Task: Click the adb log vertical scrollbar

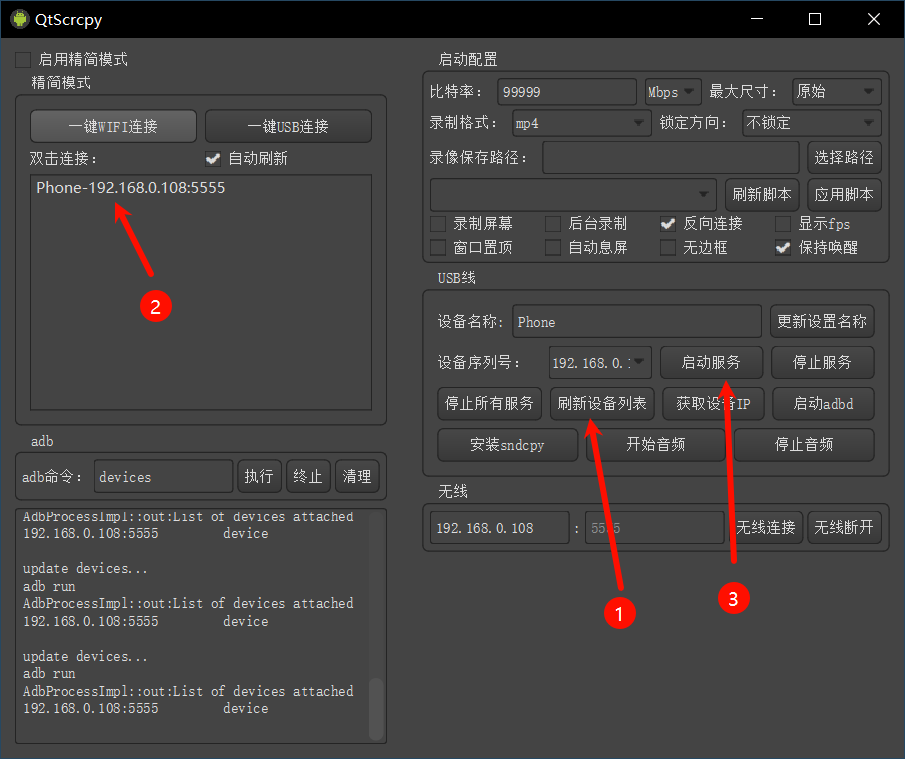Action: (376, 708)
